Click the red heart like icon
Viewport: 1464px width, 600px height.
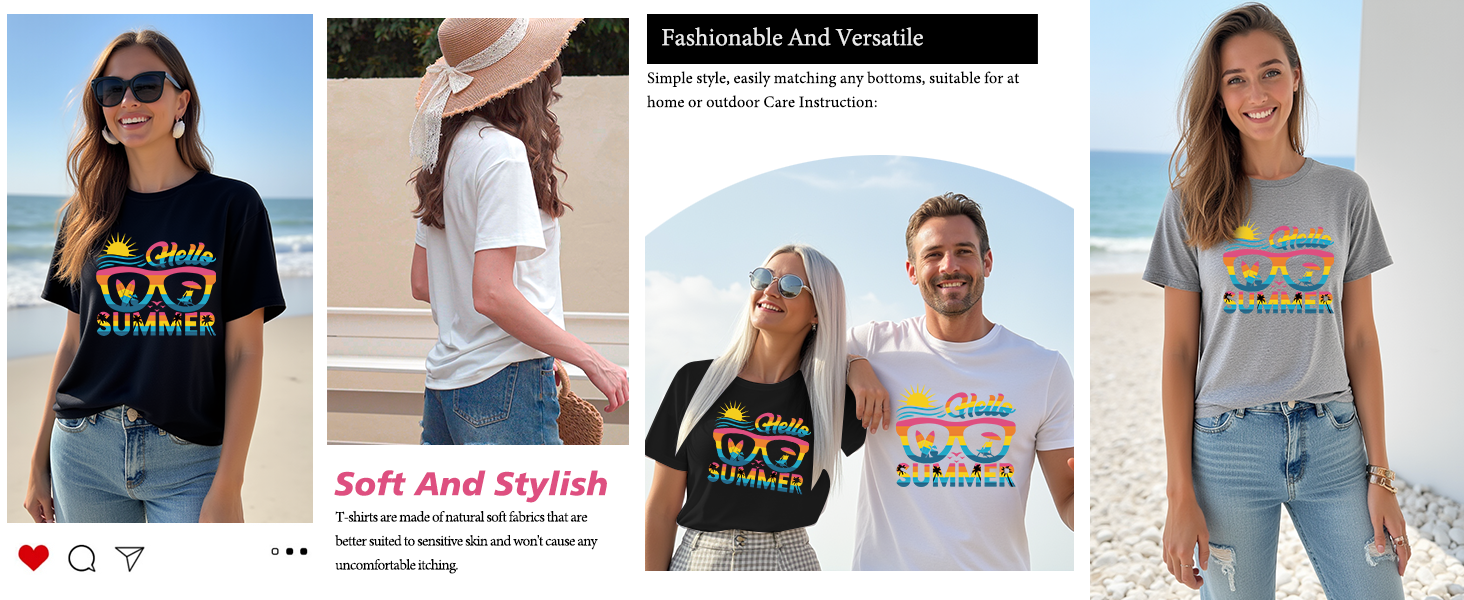click(33, 558)
